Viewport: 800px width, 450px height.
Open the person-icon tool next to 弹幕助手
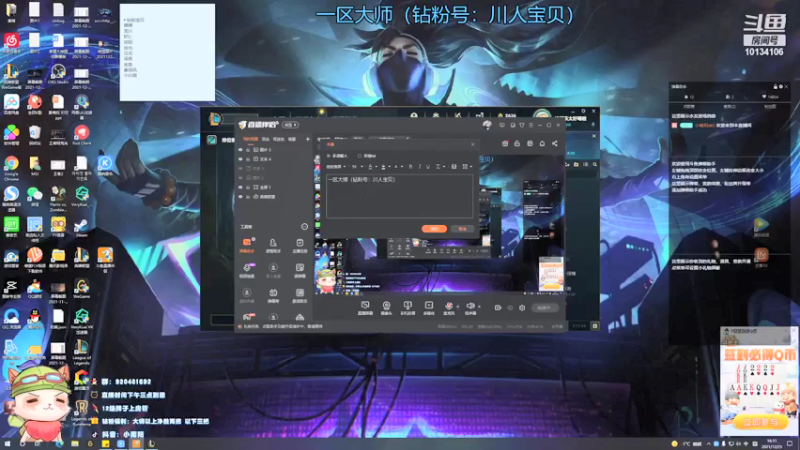(273, 245)
